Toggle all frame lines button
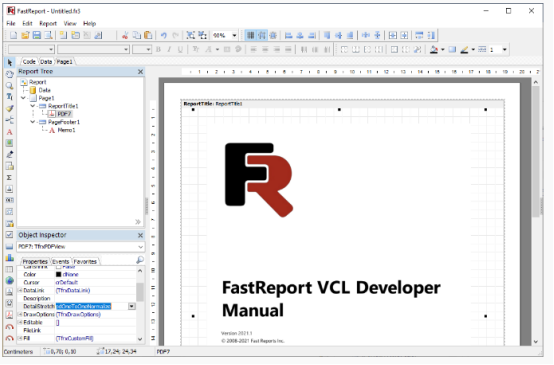The height and width of the screenshot is (365, 554). click(394, 50)
